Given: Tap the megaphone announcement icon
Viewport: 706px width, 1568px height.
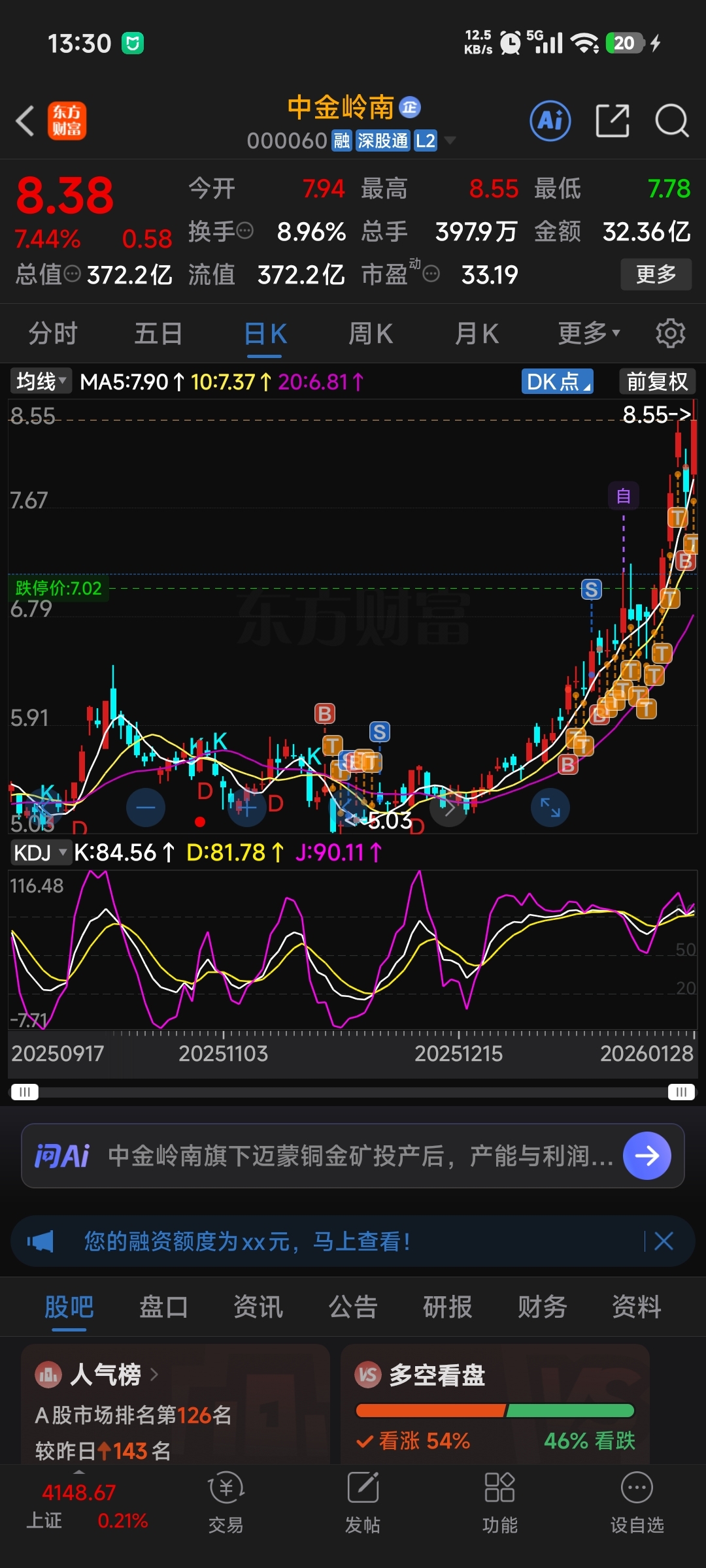Looking at the screenshot, I should (41, 1241).
